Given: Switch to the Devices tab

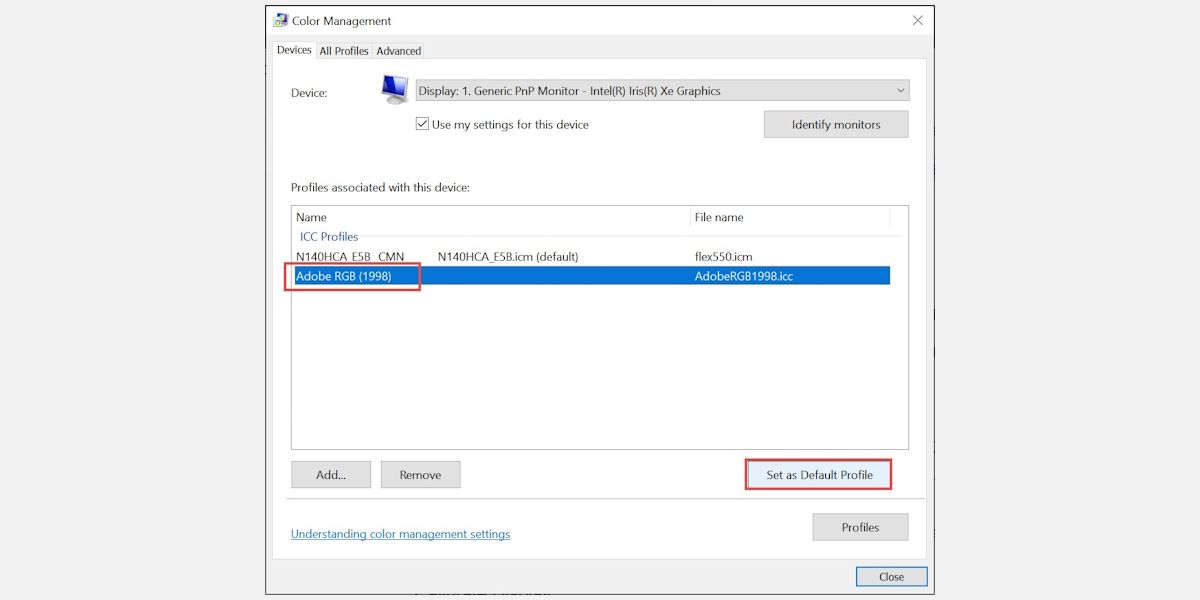Looking at the screenshot, I should pyautogui.click(x=294, y=50).
